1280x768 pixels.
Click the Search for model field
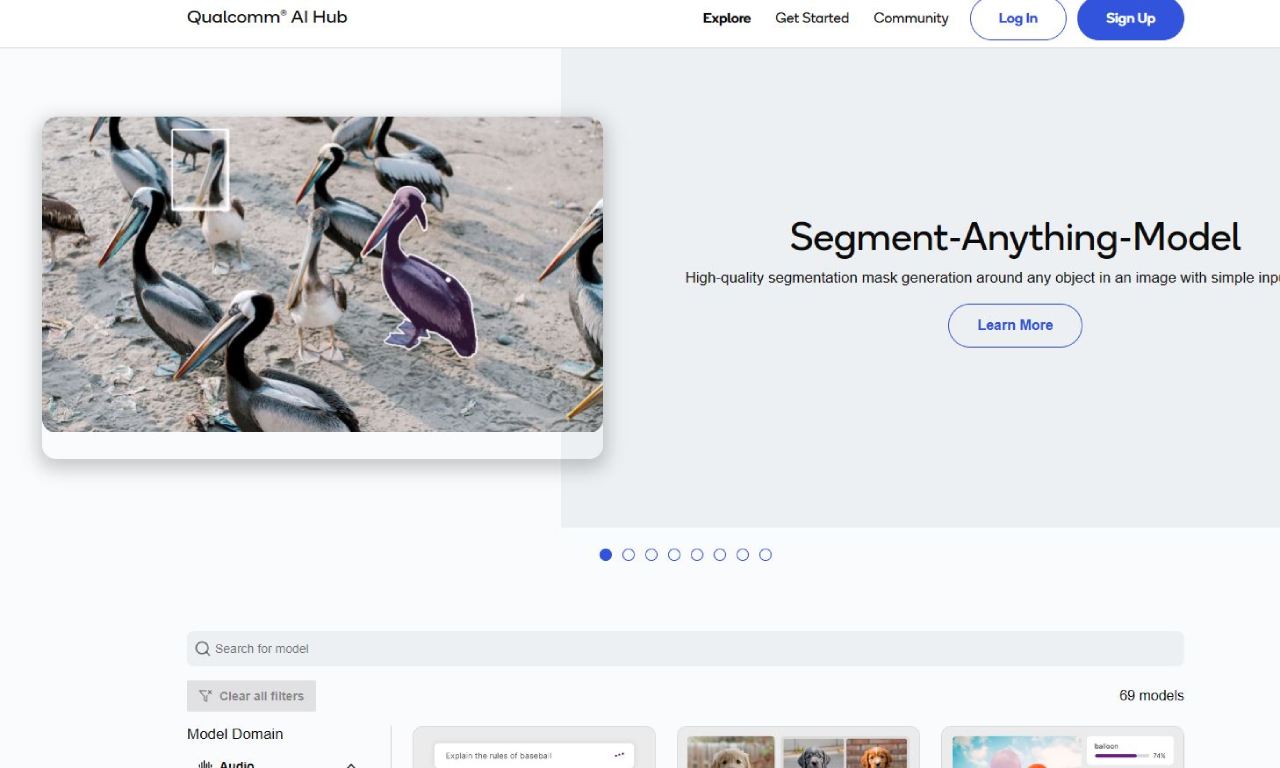[x=685, y=648]
